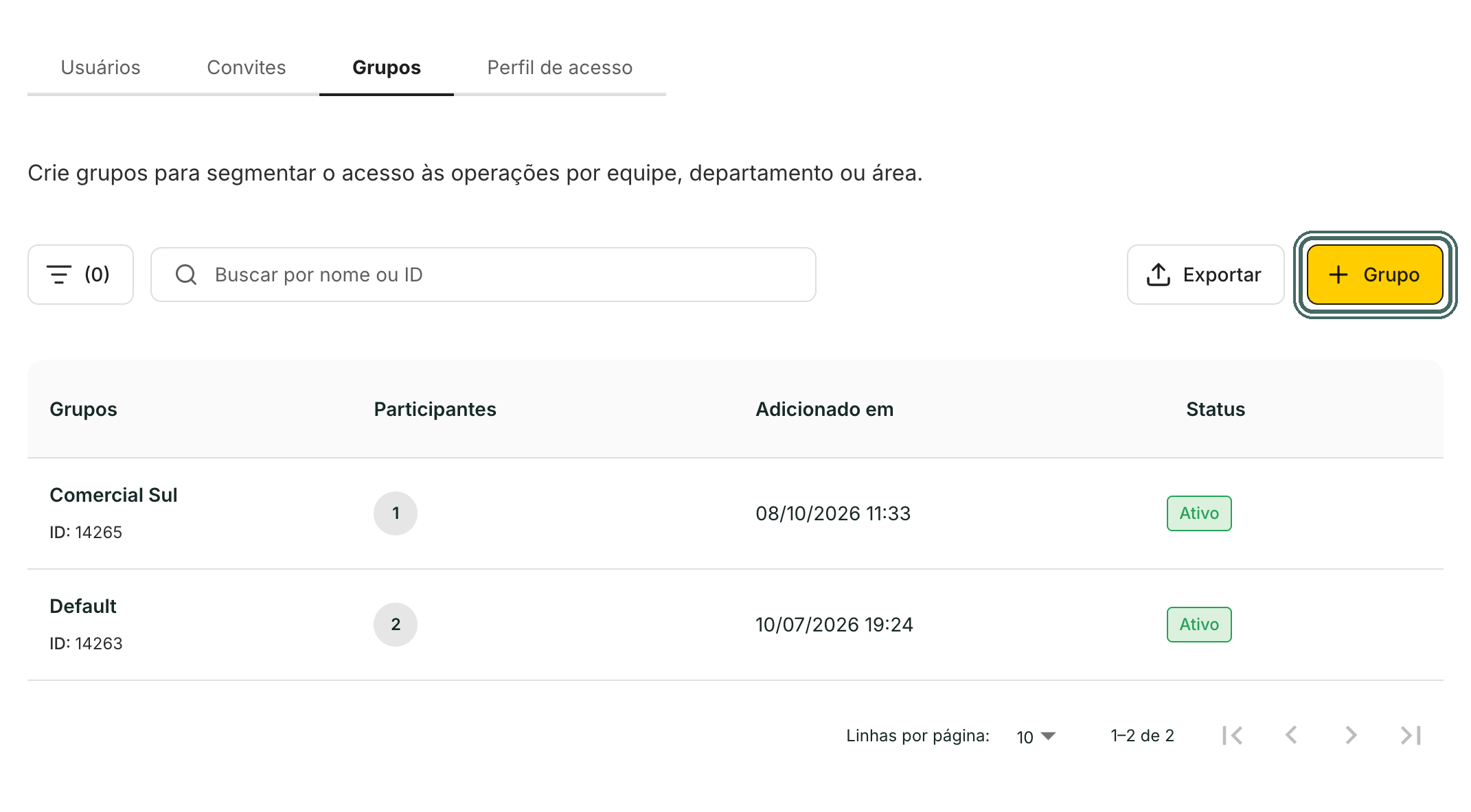Click the Status column header
Image resolution: width=1471 pixels, height=812 pixels.
point(1216,409)
